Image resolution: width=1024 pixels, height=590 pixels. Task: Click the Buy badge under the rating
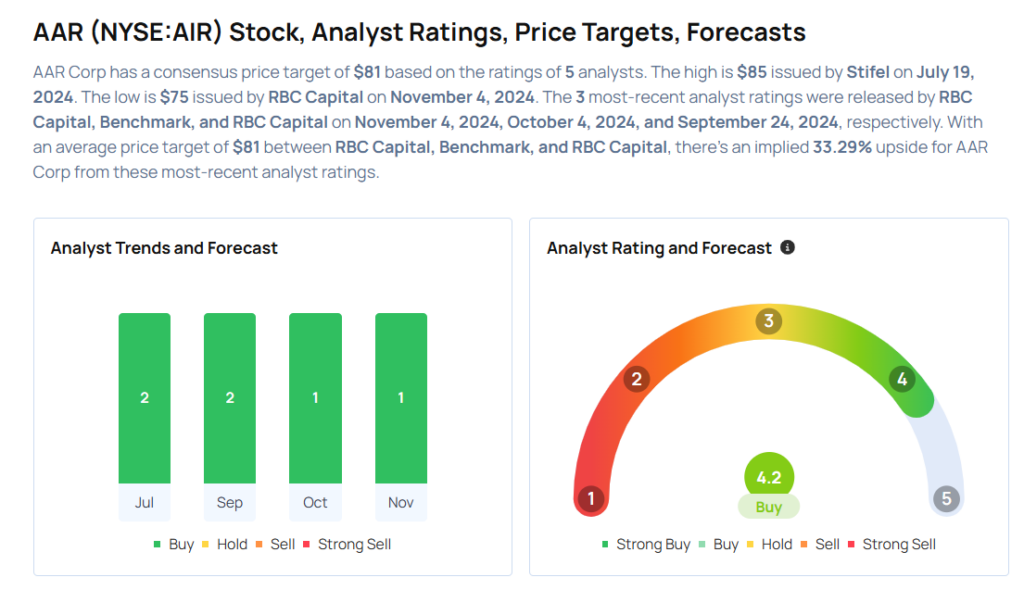[x=768, y=507]
